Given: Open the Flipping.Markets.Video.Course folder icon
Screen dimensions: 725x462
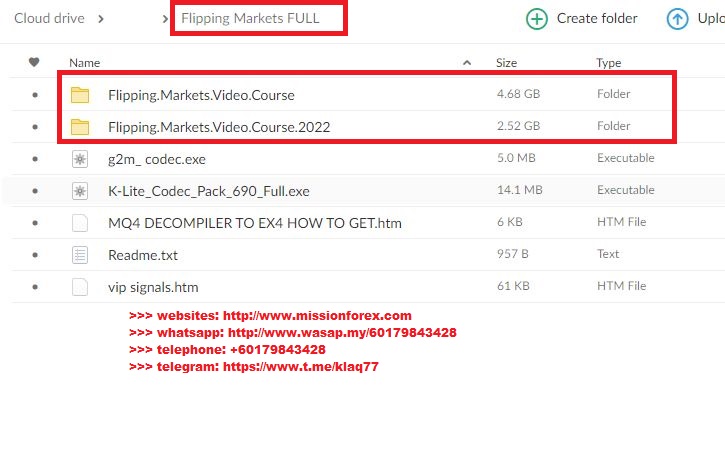Looking at the screenshot, I should point(80,95).
